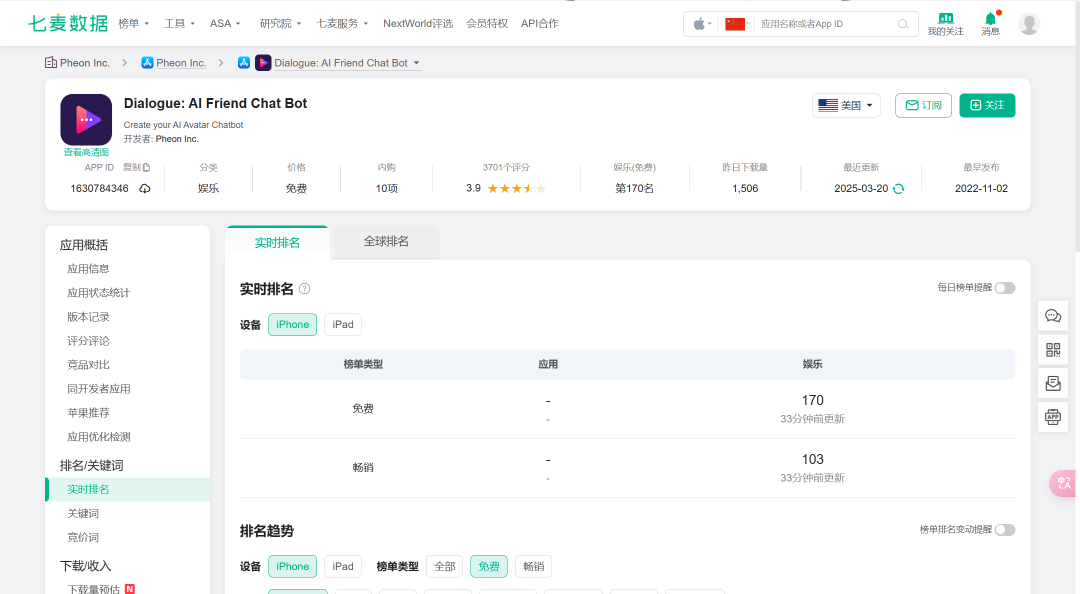Open 应用状态统计 in sidebar
Viewport: 1080px width, 594px height.
tap(98, 293)
